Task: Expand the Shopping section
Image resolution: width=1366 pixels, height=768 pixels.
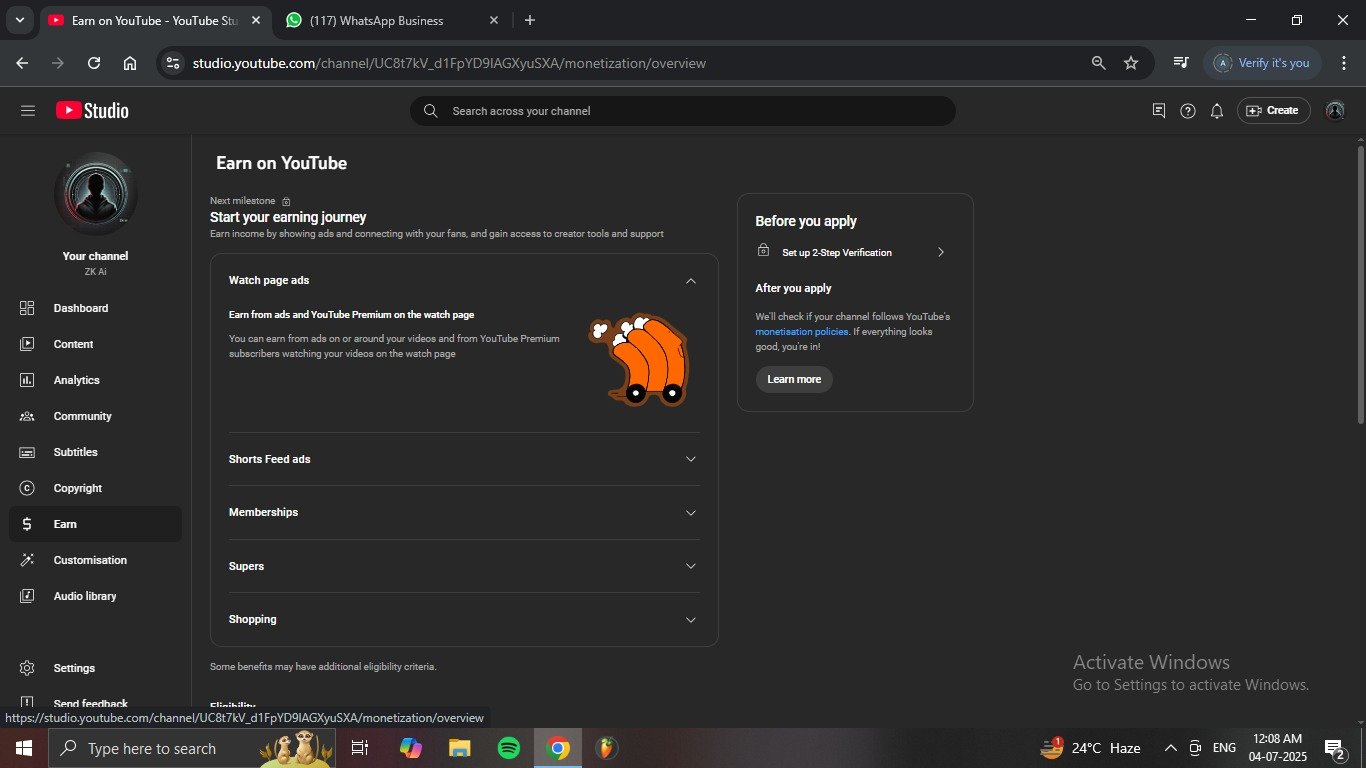Action: tap(690, 620)
